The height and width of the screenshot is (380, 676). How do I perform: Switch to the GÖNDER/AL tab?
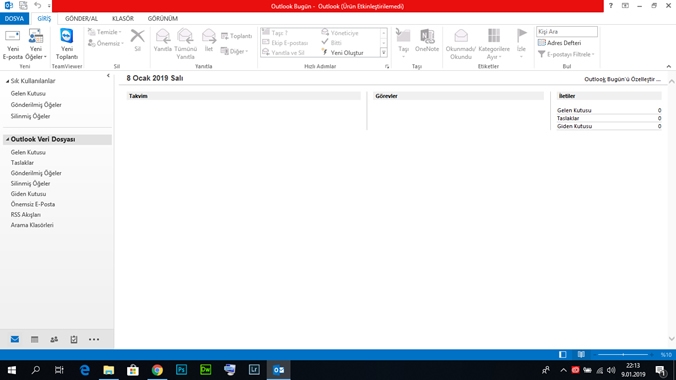(x=81, y=19)
